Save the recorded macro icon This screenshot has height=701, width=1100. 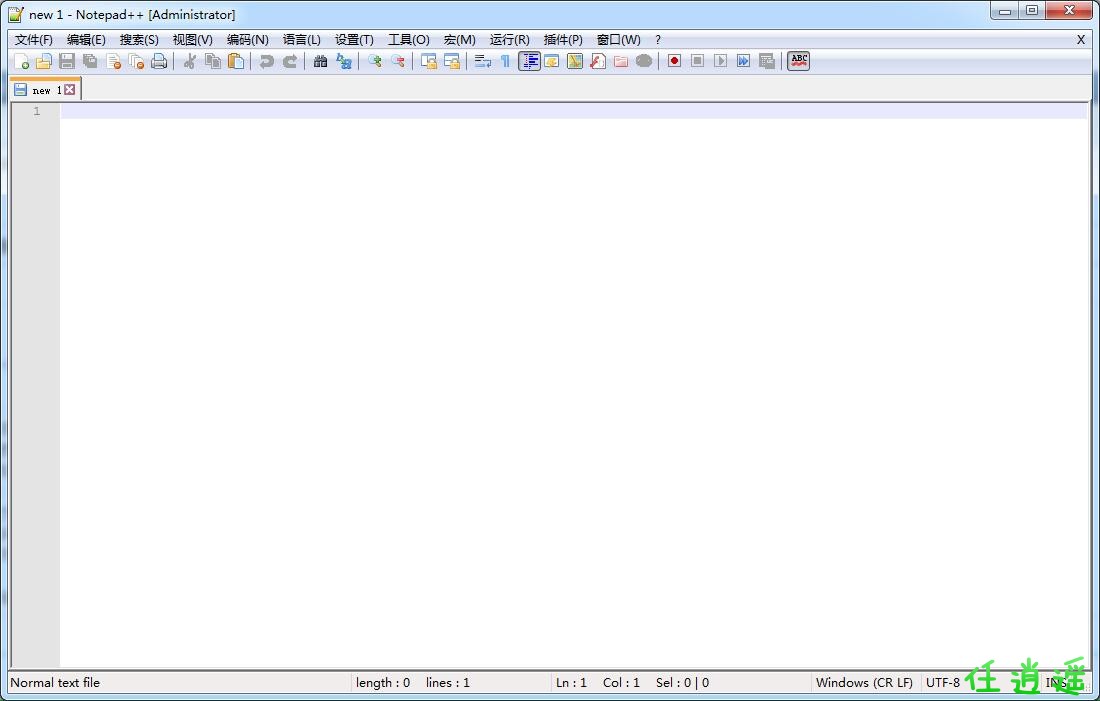coord(767,62)
